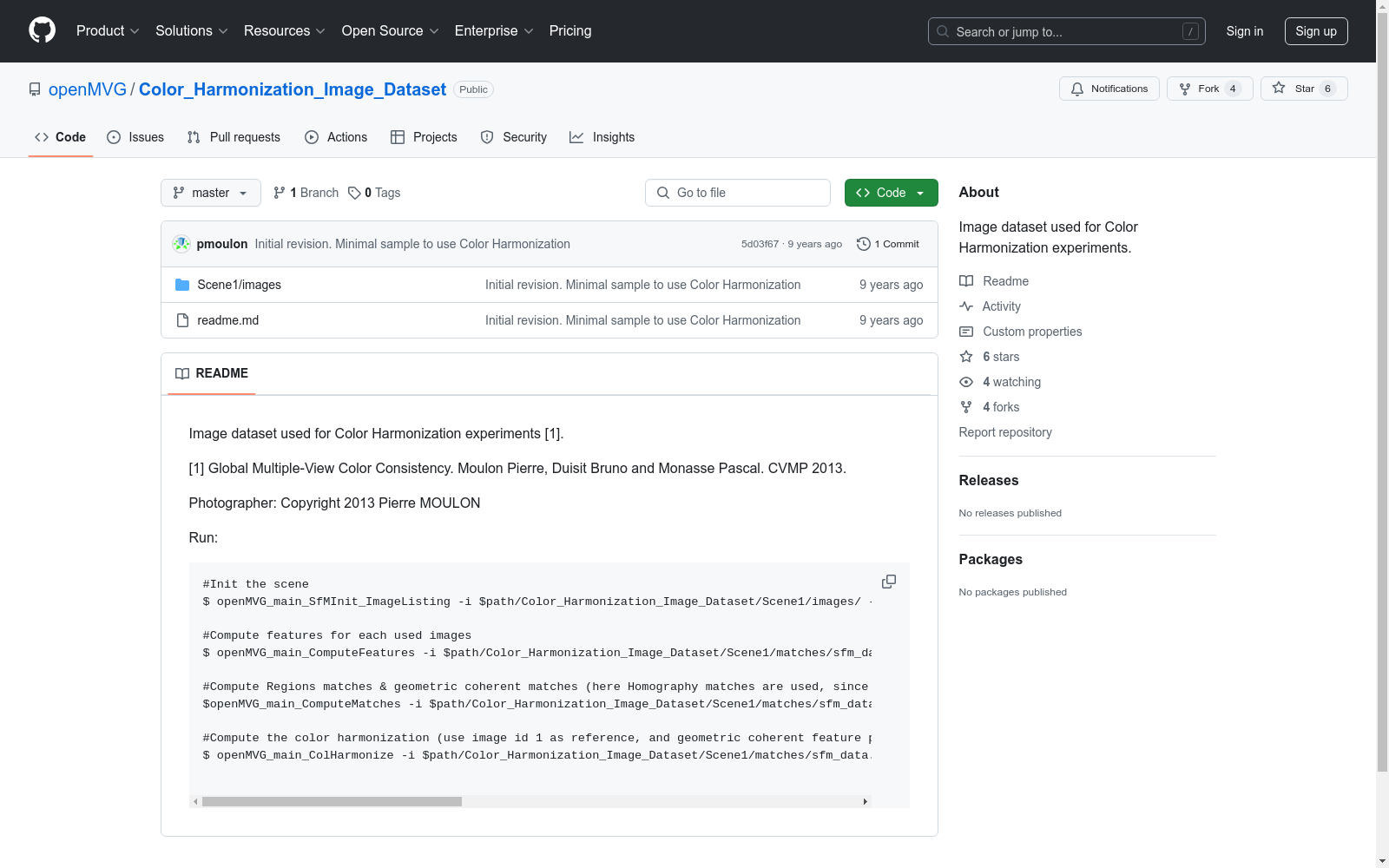Open the Color_Harmonization_Image_Dataset repo link

click(293, 89)
